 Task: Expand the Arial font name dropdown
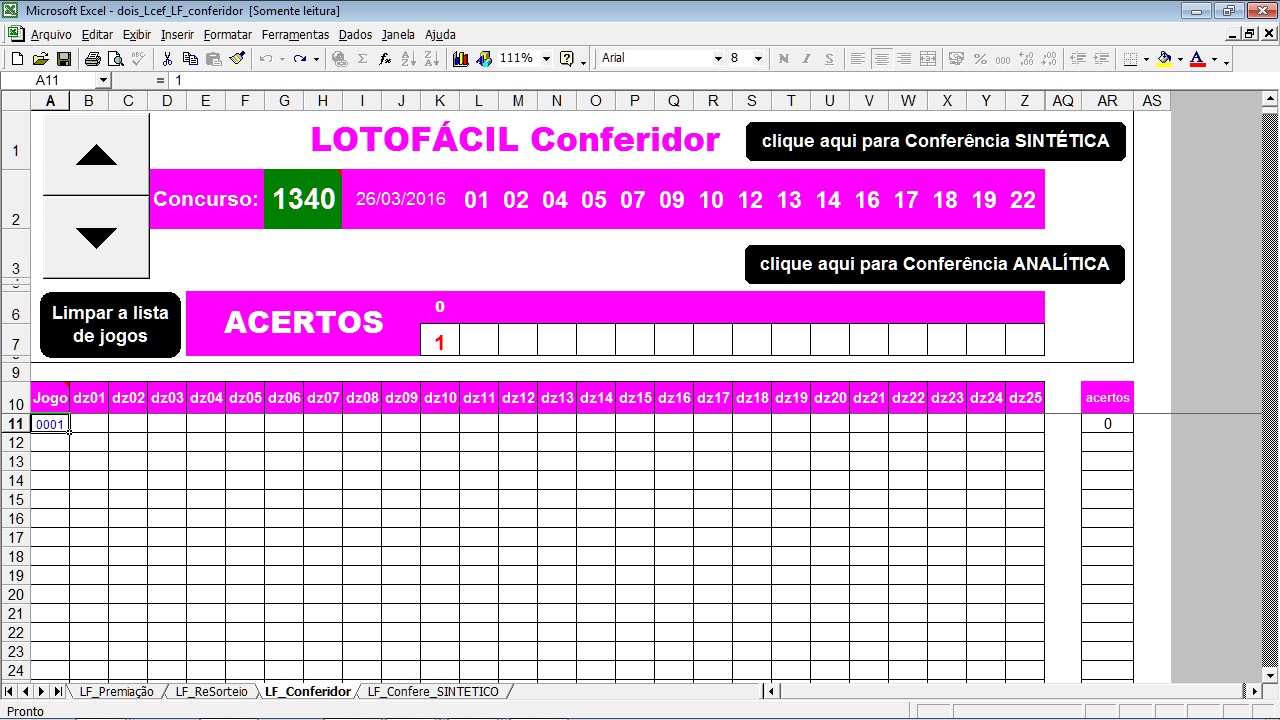tap(718, 59)
